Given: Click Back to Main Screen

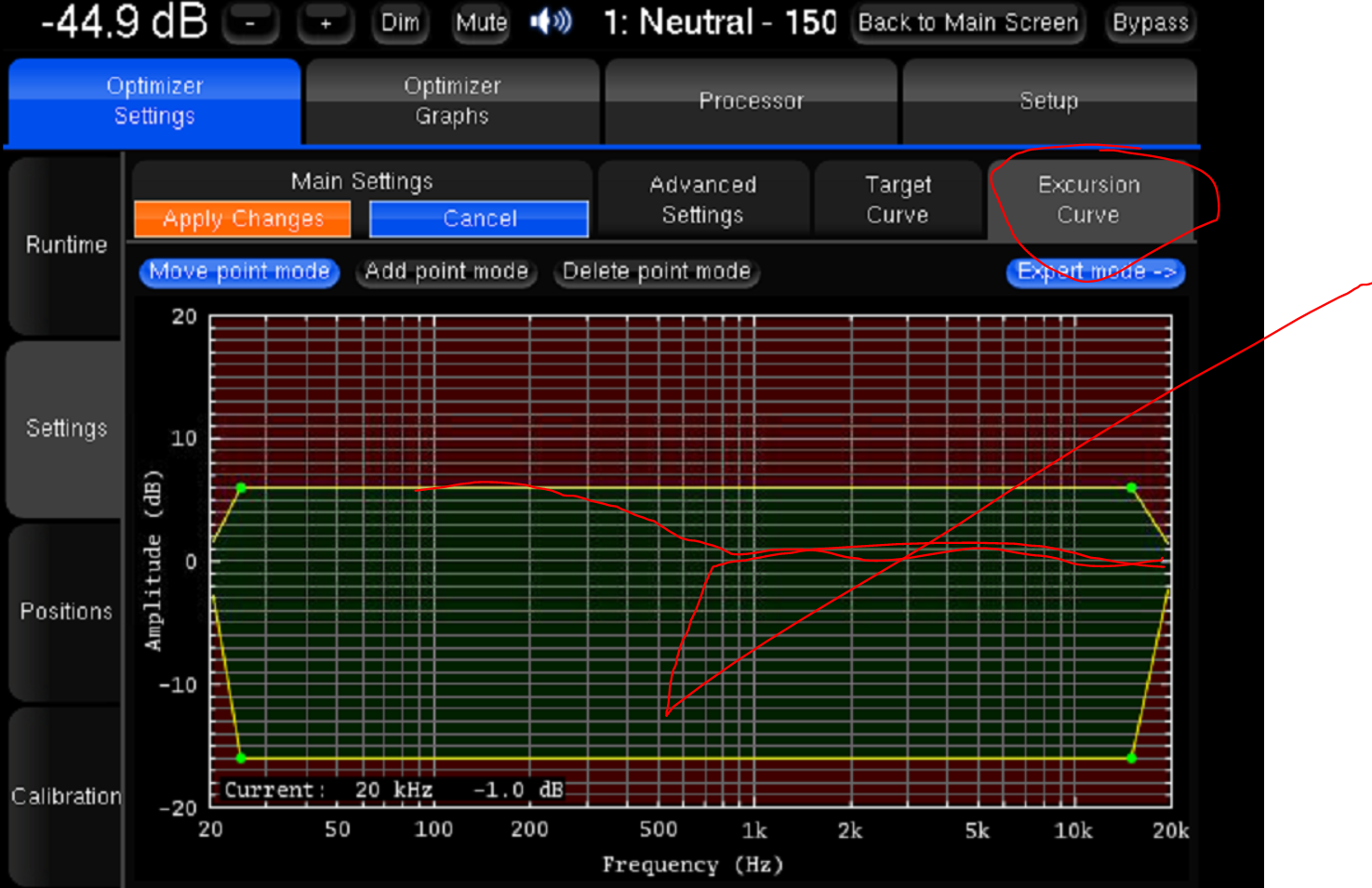Looking at the screenshot, I should (968, 23).
